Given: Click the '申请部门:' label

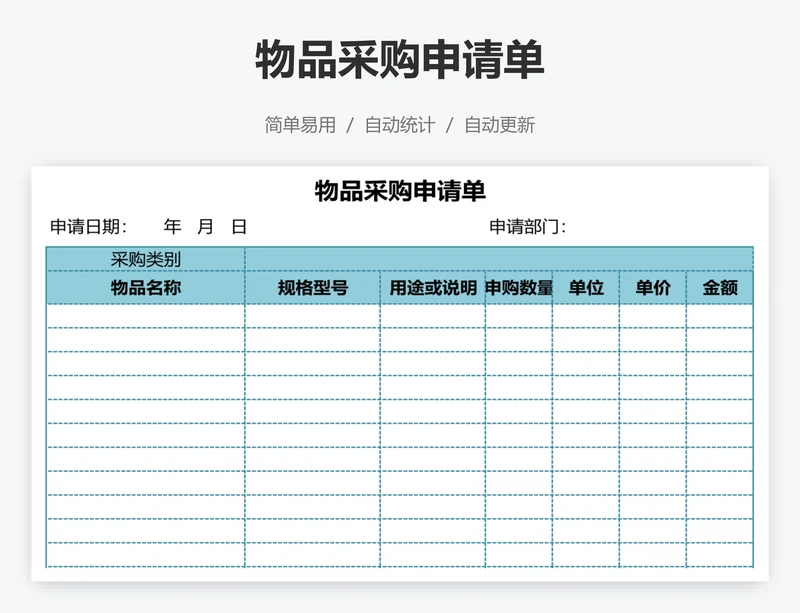Looking at the screenshot, I should 528,227.
